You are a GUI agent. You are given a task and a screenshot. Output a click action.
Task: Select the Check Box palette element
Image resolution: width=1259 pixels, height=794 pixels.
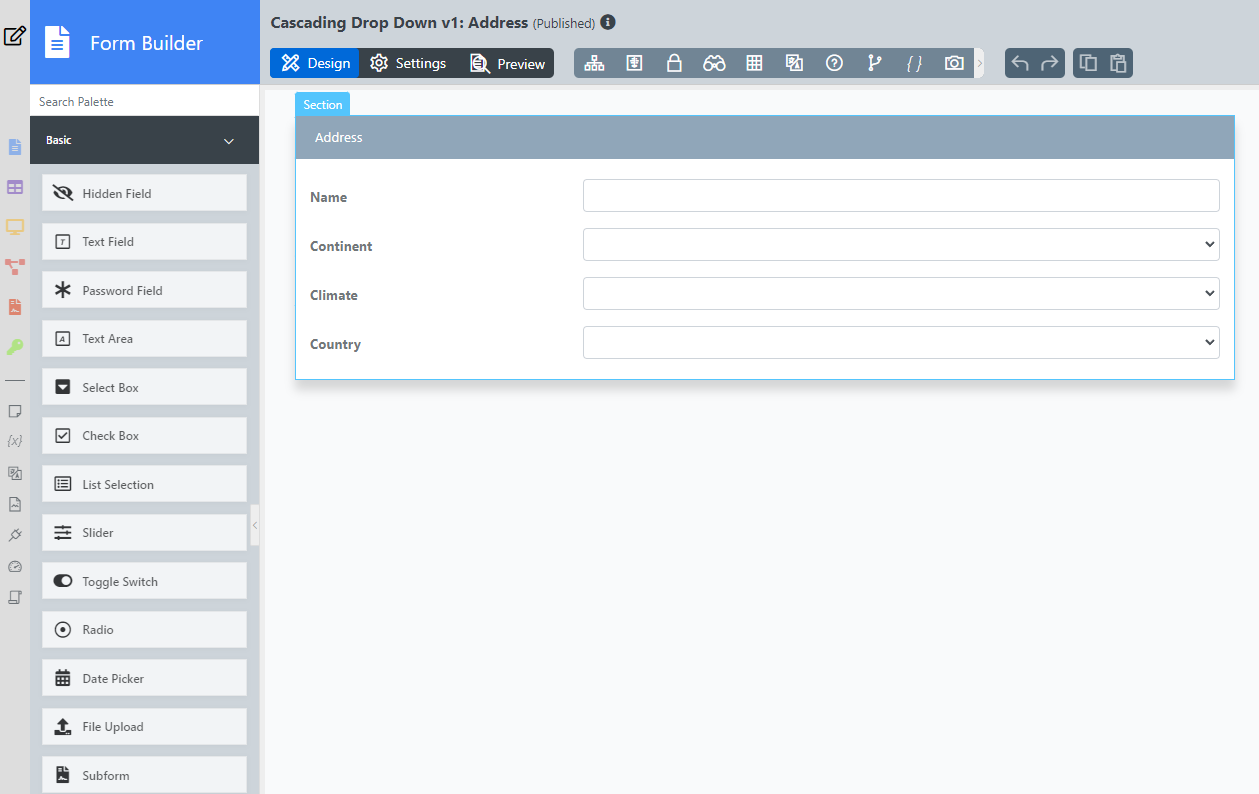tap(144, 435)
